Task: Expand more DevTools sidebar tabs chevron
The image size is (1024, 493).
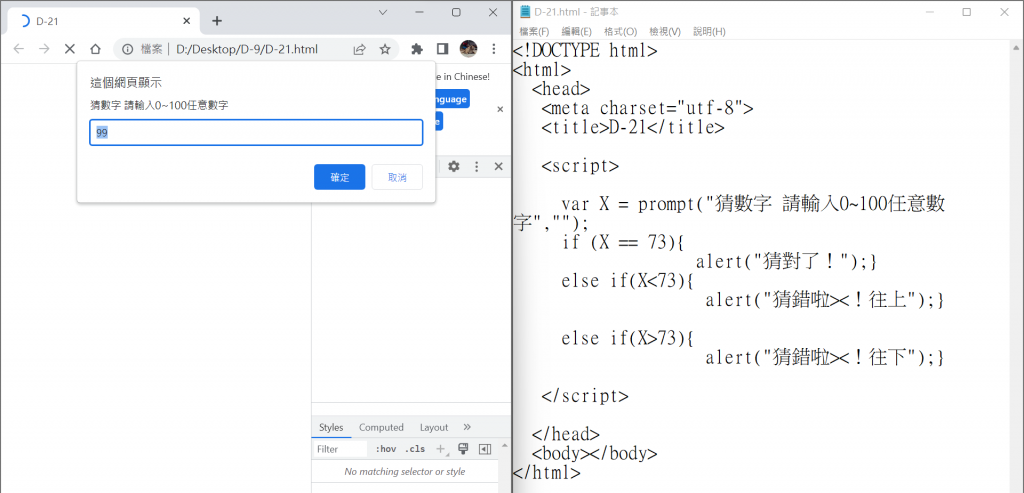Action: [467, 427]
